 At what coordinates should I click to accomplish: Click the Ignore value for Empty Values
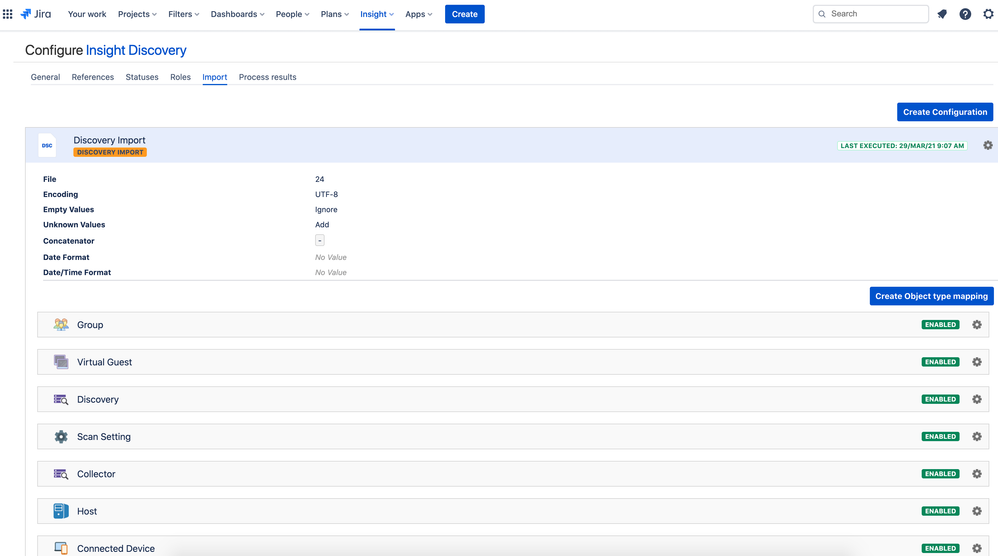(x=326, y=209)
